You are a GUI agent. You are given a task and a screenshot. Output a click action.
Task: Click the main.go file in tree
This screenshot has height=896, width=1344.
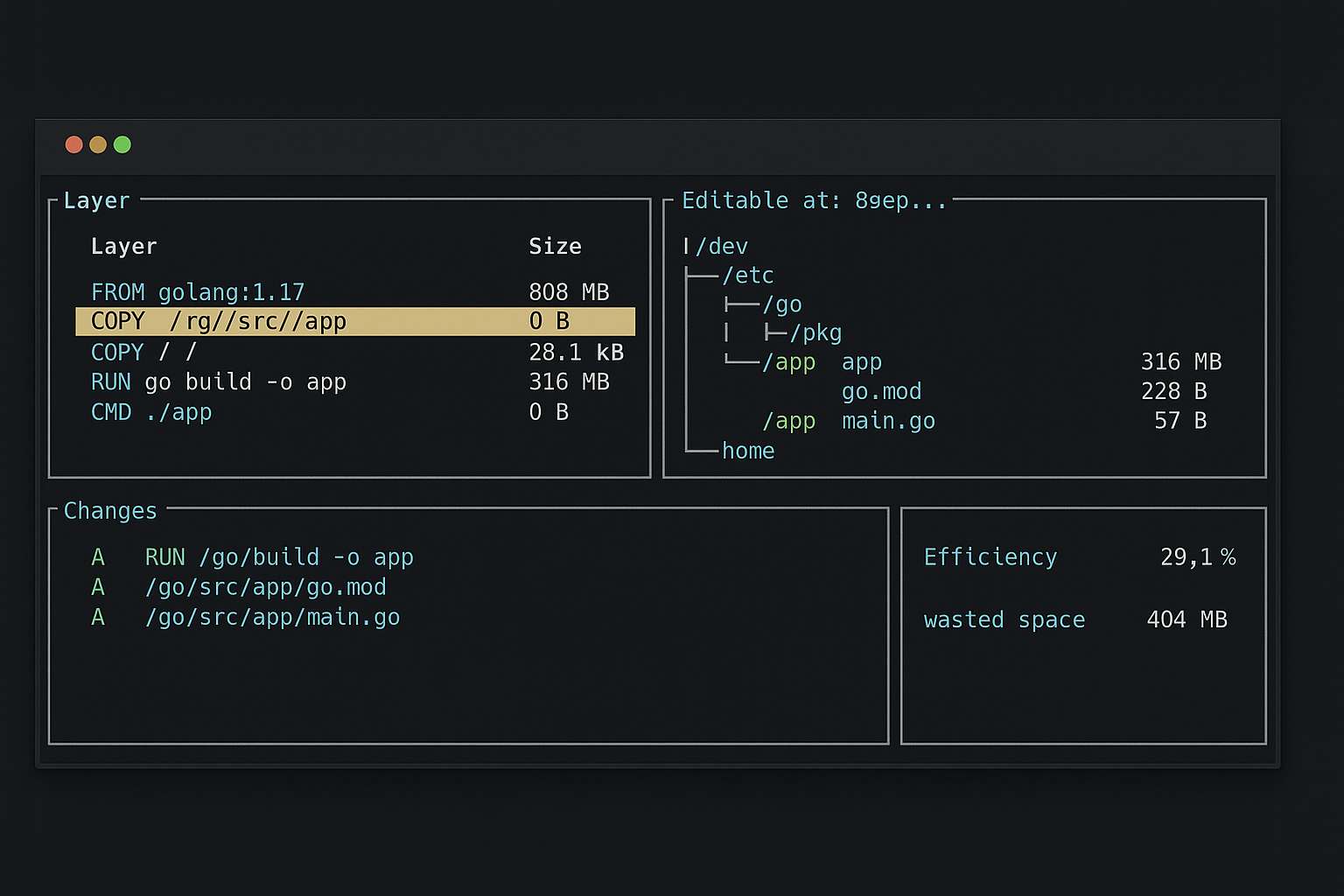(888, 421)
